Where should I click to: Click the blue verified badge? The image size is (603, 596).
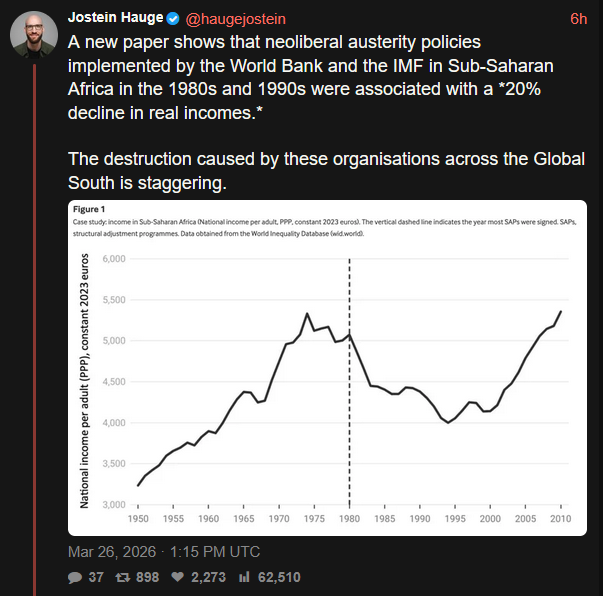(174, 19)
